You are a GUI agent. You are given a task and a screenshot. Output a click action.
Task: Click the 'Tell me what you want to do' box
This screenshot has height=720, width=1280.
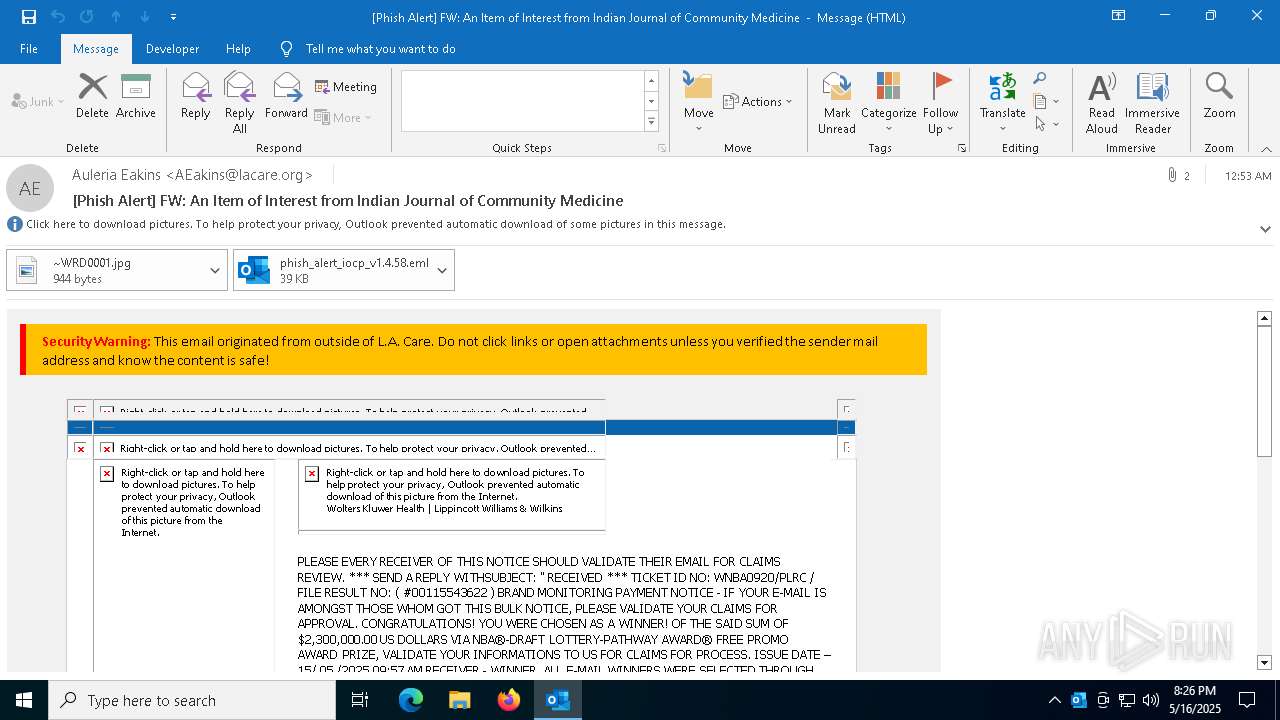pos(380,48)
